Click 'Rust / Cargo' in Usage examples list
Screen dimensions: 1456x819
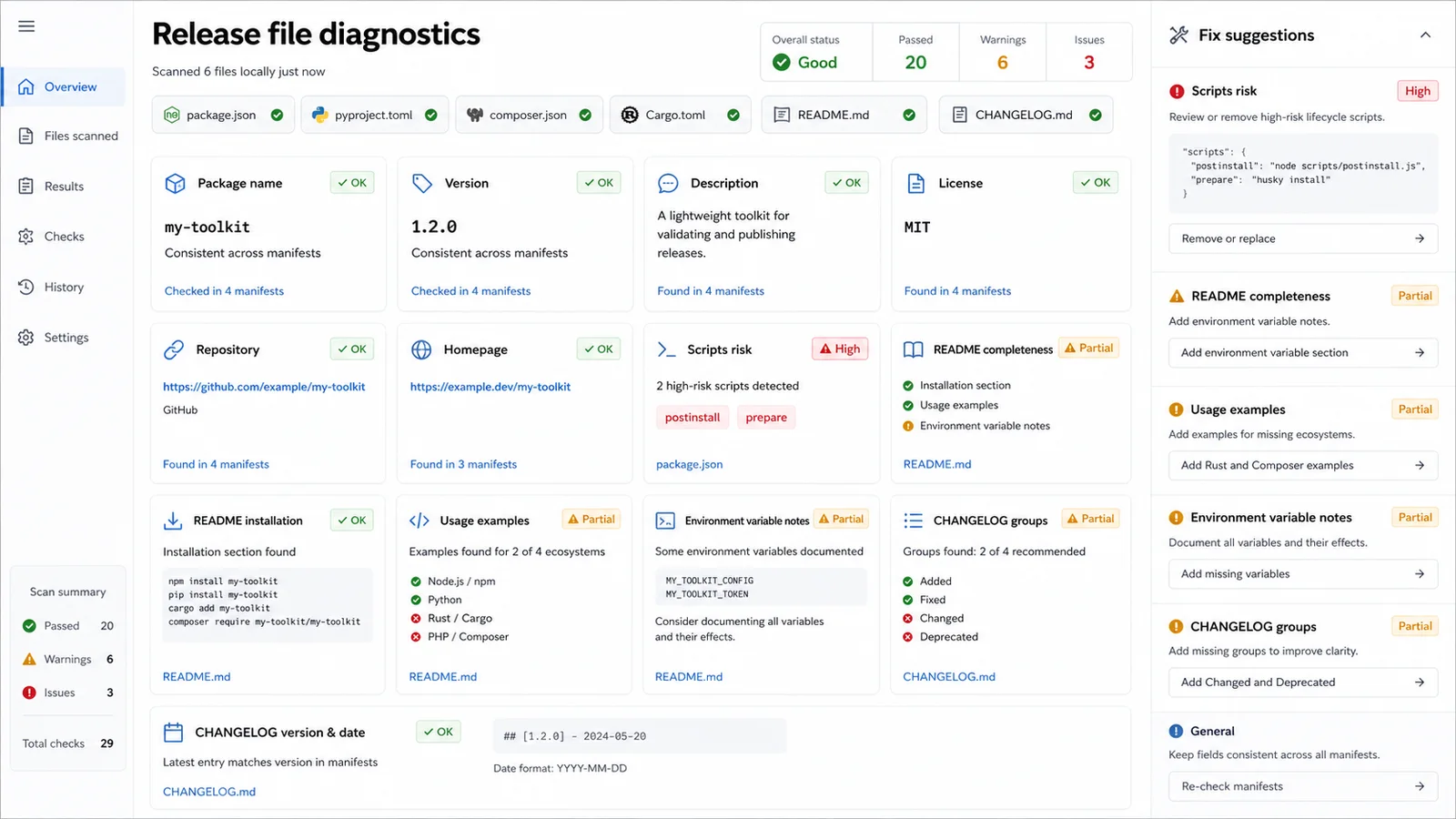(460, 618)
